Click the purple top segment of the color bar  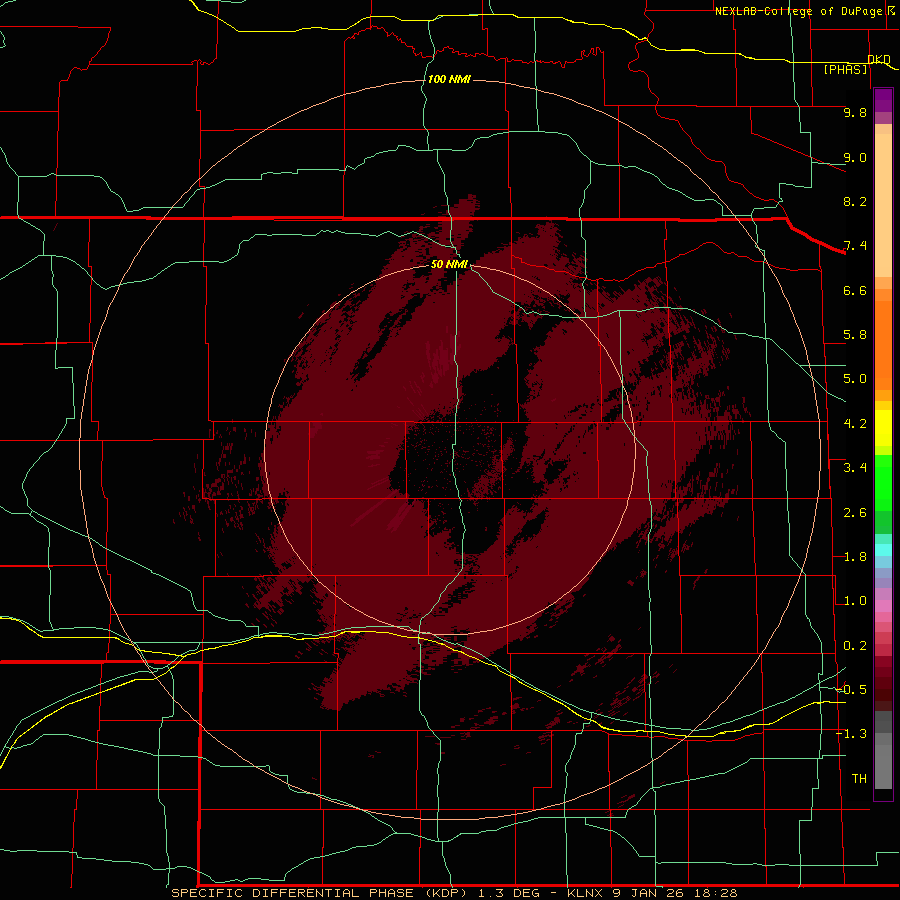(883, 100)
